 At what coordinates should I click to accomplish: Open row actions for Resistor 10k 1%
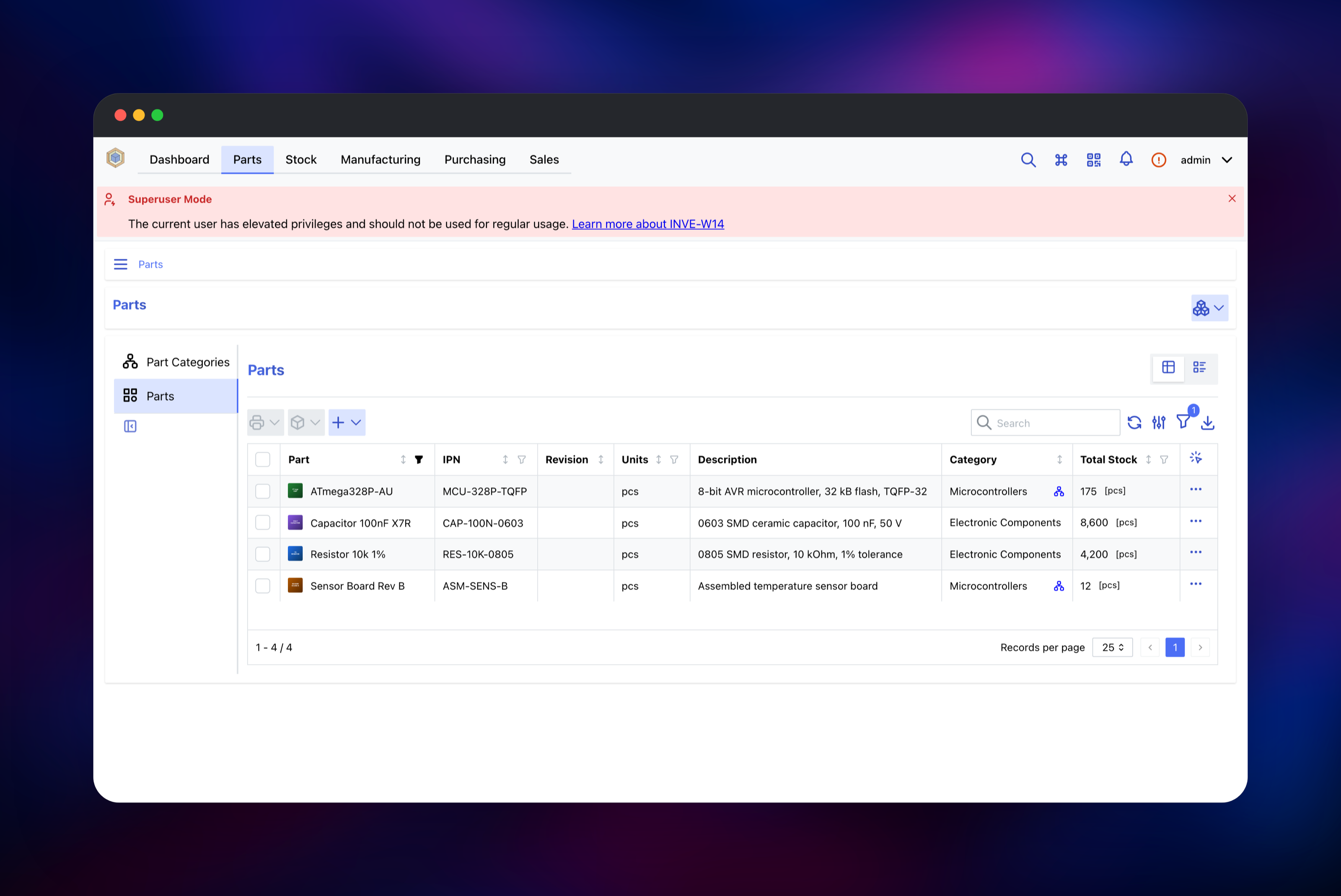pyautogui.click(x=1196, y=553)
